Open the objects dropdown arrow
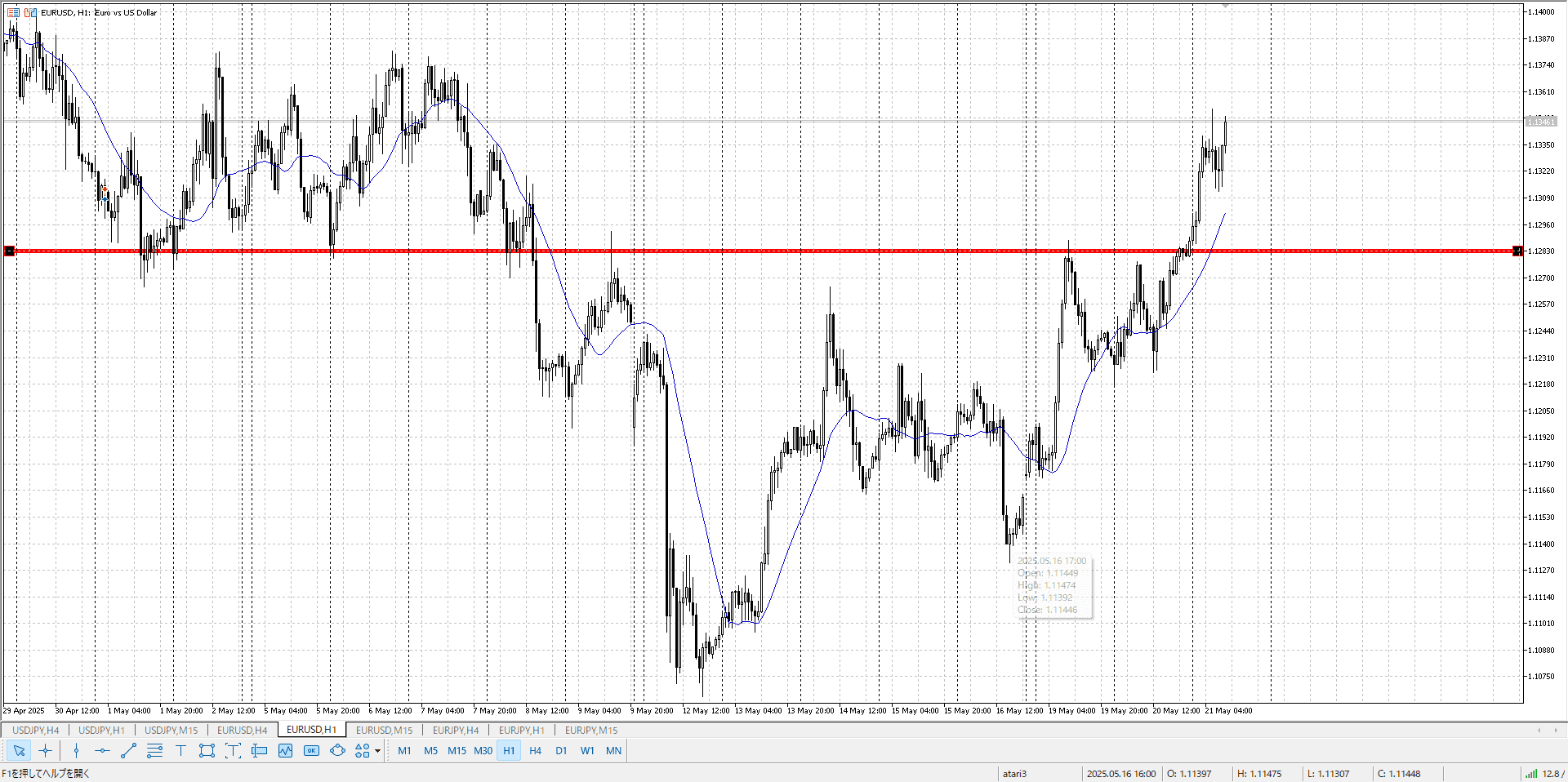The image size is (1568, 782). tap(377, 751)
